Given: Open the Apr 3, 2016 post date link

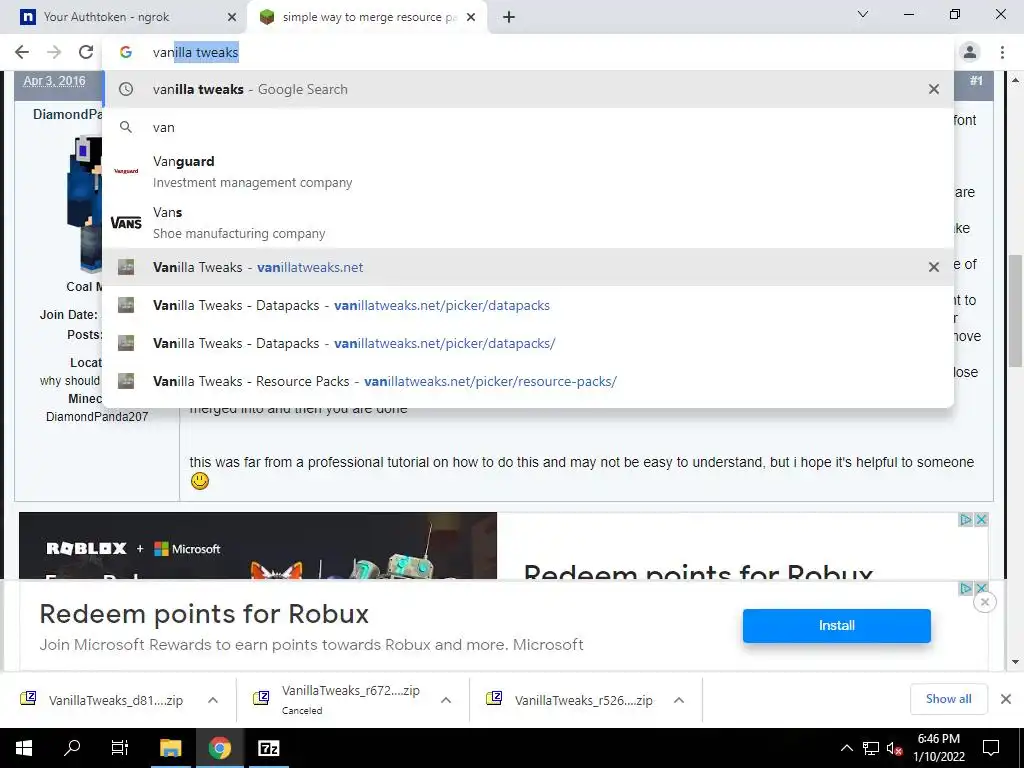Looking at the screenshot, I should pos(54,81).
